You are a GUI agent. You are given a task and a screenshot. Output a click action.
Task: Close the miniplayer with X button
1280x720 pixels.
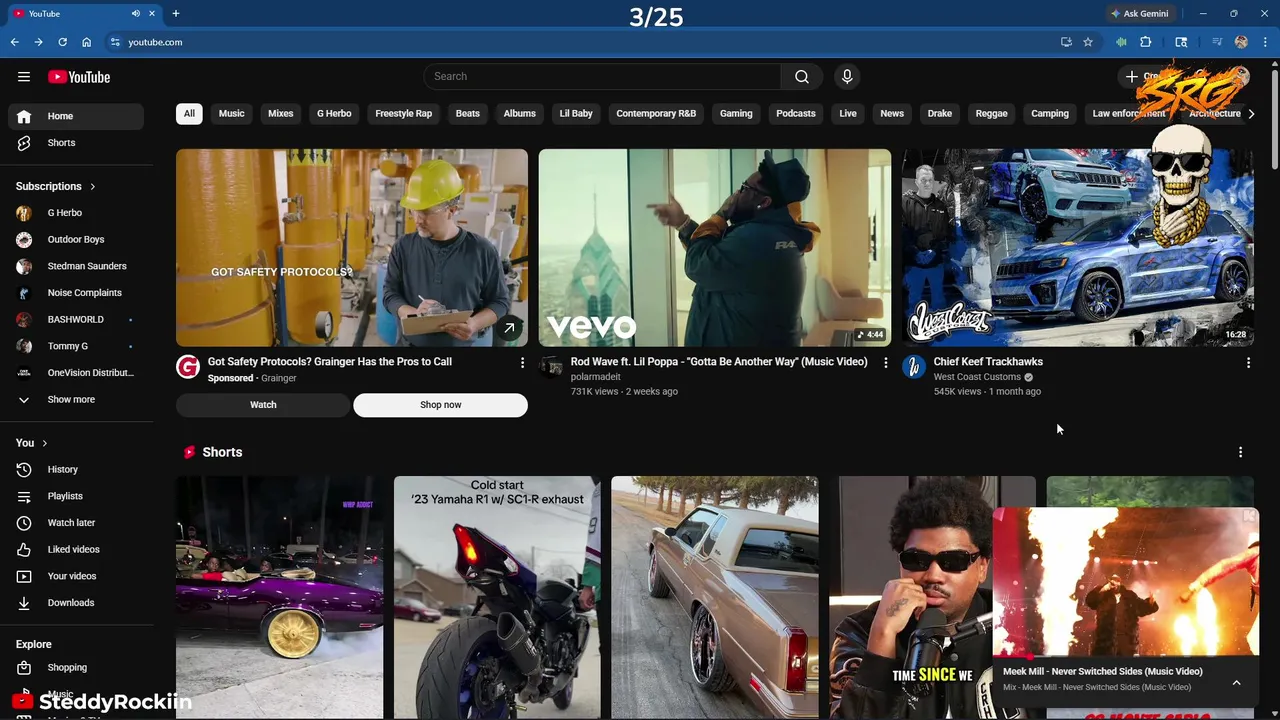coord(1250,516)
